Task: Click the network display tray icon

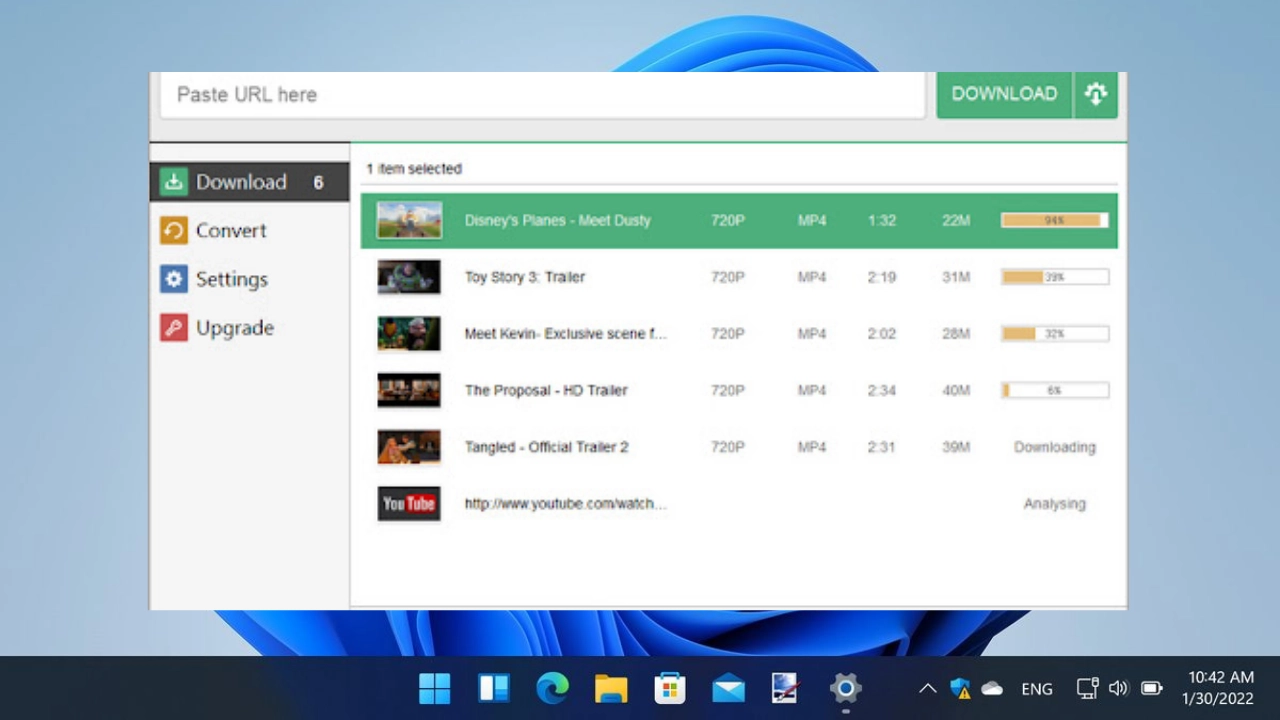Action: (1087, 688)
